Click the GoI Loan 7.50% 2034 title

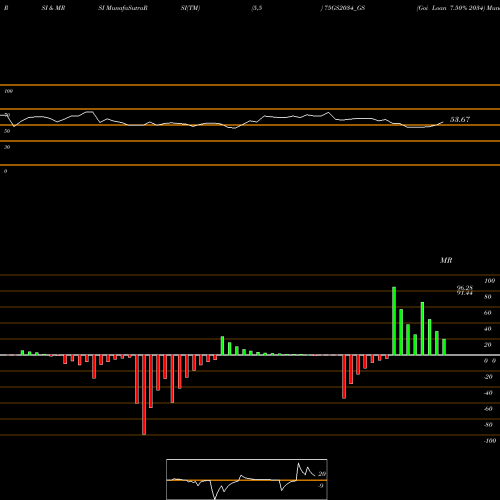click(x=451, y=8)
